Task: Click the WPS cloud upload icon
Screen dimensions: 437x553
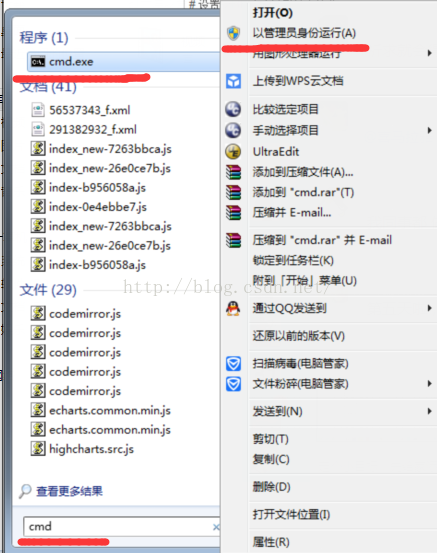Action: pyautogui.click(x=233, y=81)
